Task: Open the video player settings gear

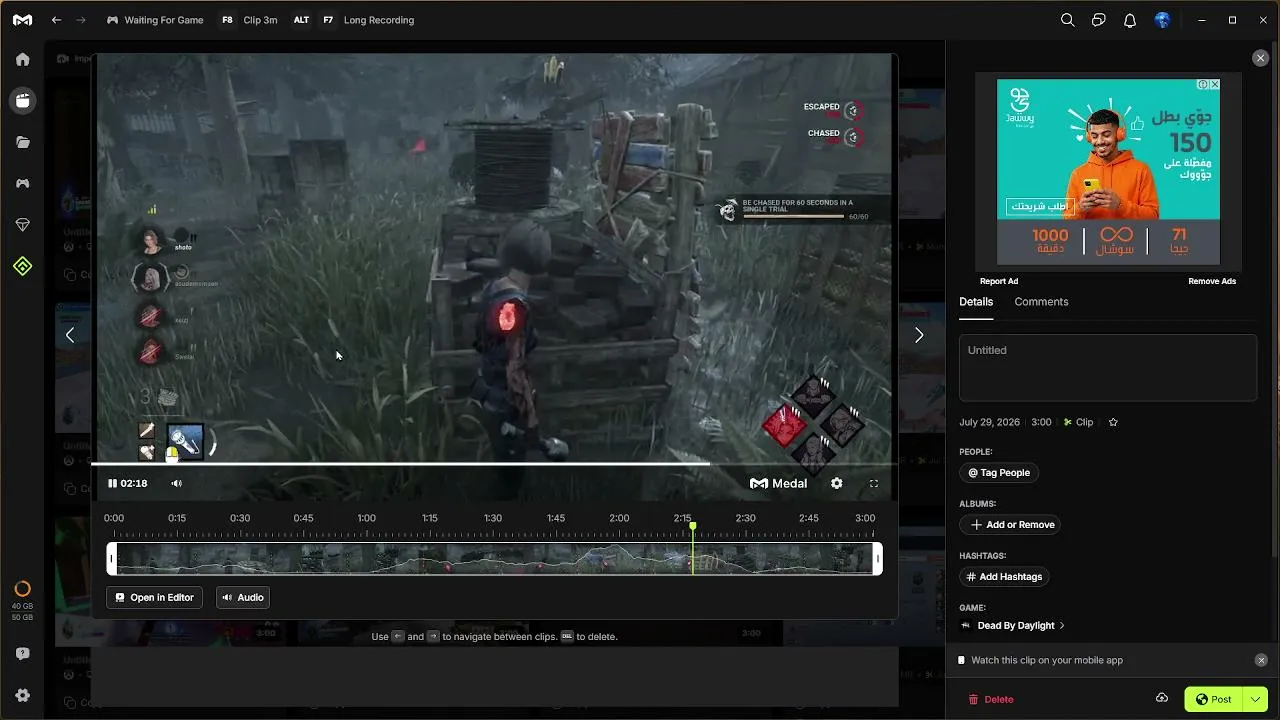Action: 836,483
